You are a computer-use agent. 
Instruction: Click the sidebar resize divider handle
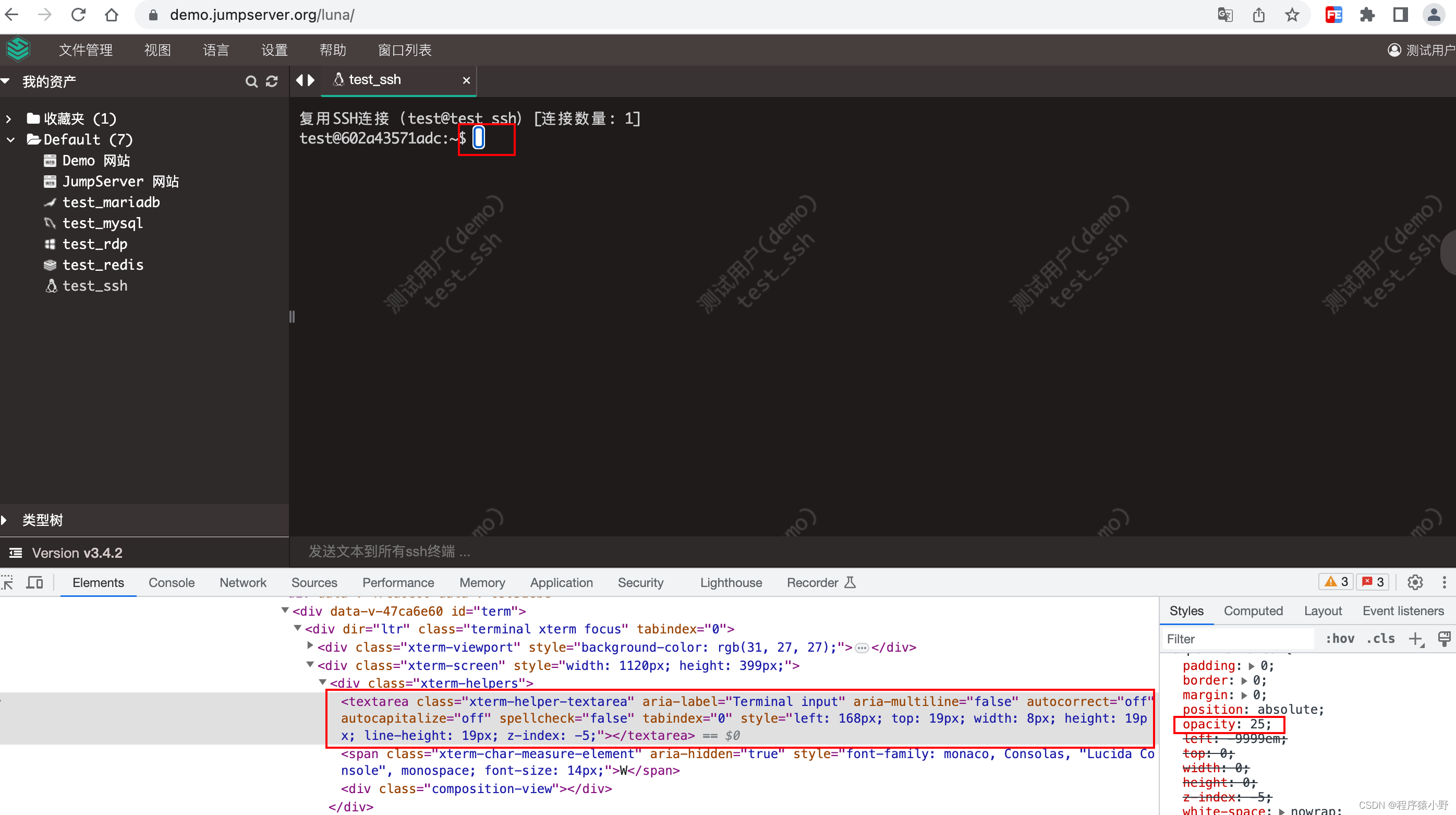(x=292, y=317)
